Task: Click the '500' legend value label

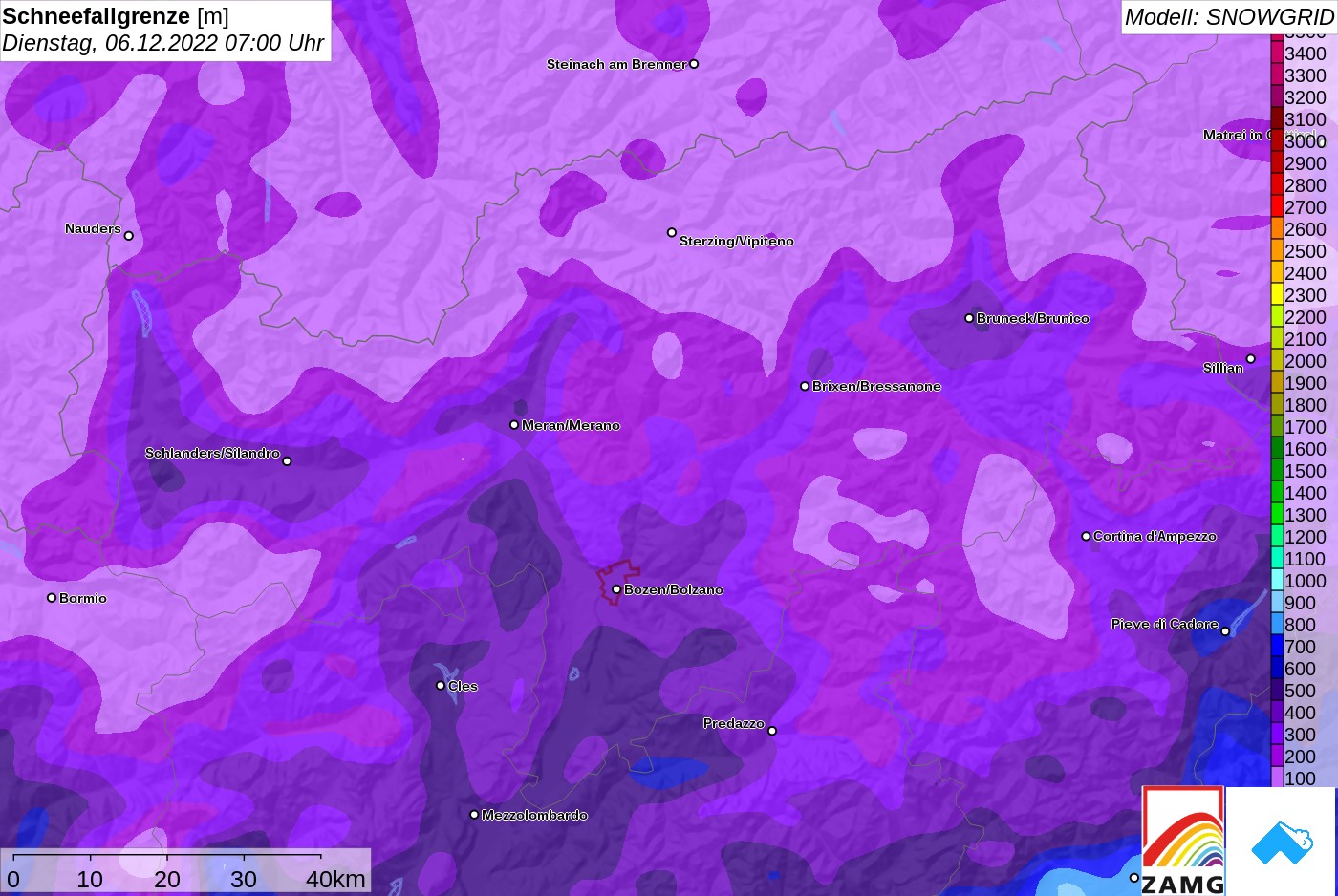Action: (1300, 691)
